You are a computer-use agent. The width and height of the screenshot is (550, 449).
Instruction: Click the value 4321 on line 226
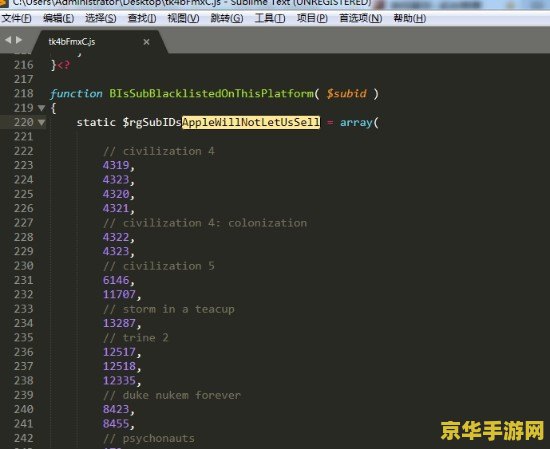click(x=116, y=208)
